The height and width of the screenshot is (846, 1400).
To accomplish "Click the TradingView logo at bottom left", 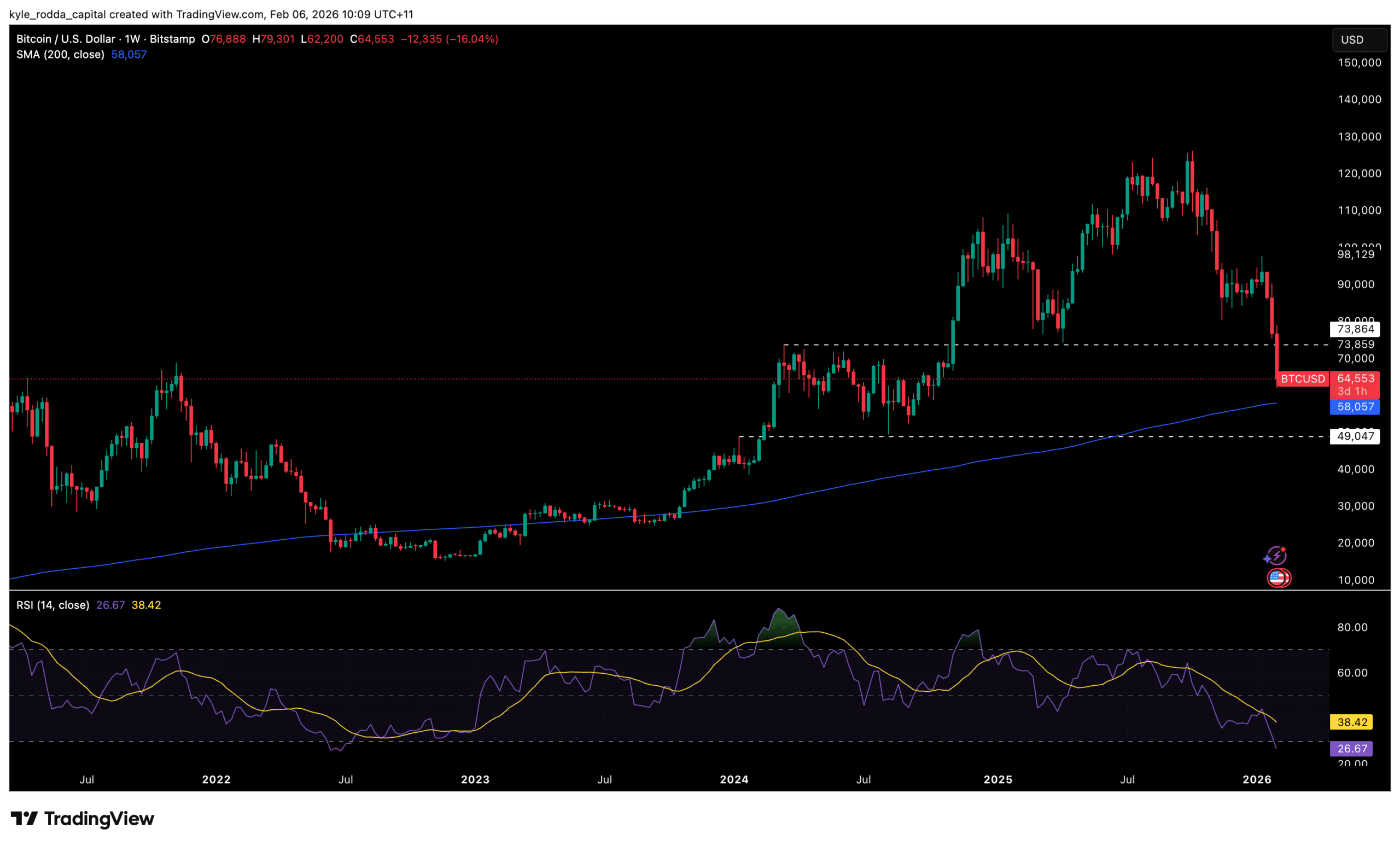I will (25, 818).
